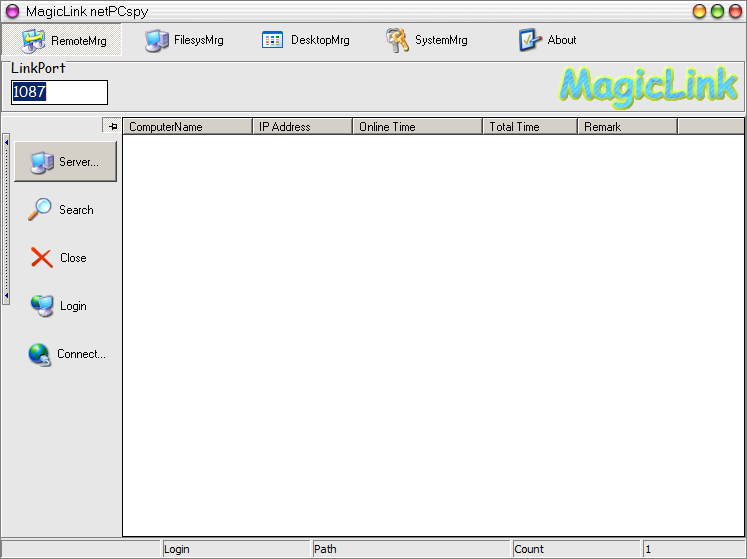Switch to the FilesysMrg tab
Image resolution: width=747 pixels, height=559 pixels.
coord(184,40)
